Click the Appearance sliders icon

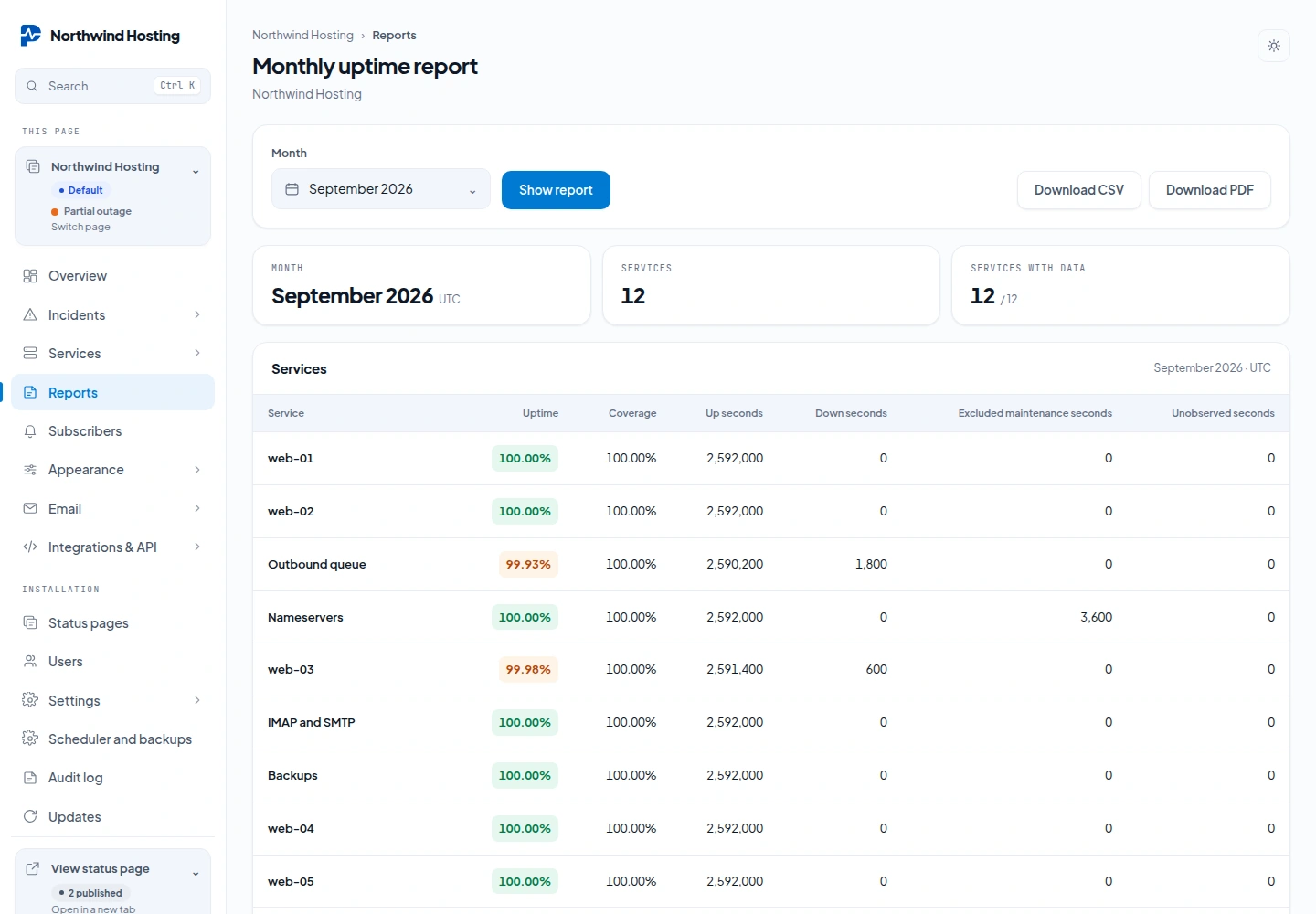pyautogui.click(x=30, y=470)
